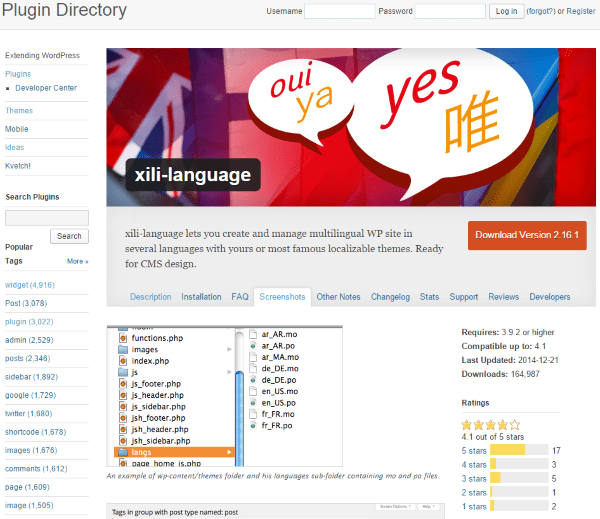This screenshot has height=519, width=600.
Task: Go to the Reviews tab
Action: (503, 297)
